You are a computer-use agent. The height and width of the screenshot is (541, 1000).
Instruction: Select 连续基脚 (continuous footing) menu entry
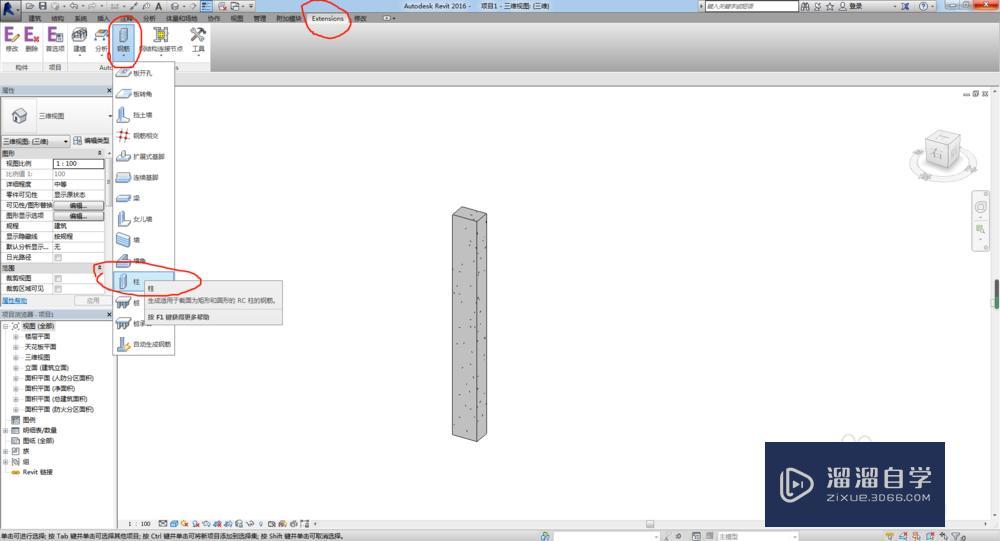tap(143, 177)
